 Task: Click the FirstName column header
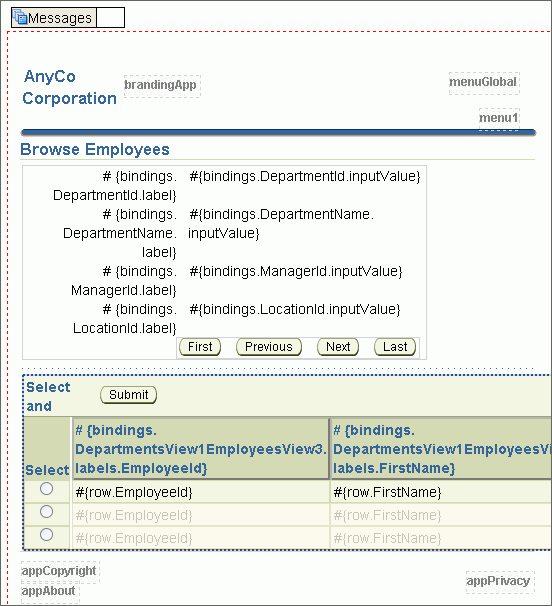[x=441, y=449]
